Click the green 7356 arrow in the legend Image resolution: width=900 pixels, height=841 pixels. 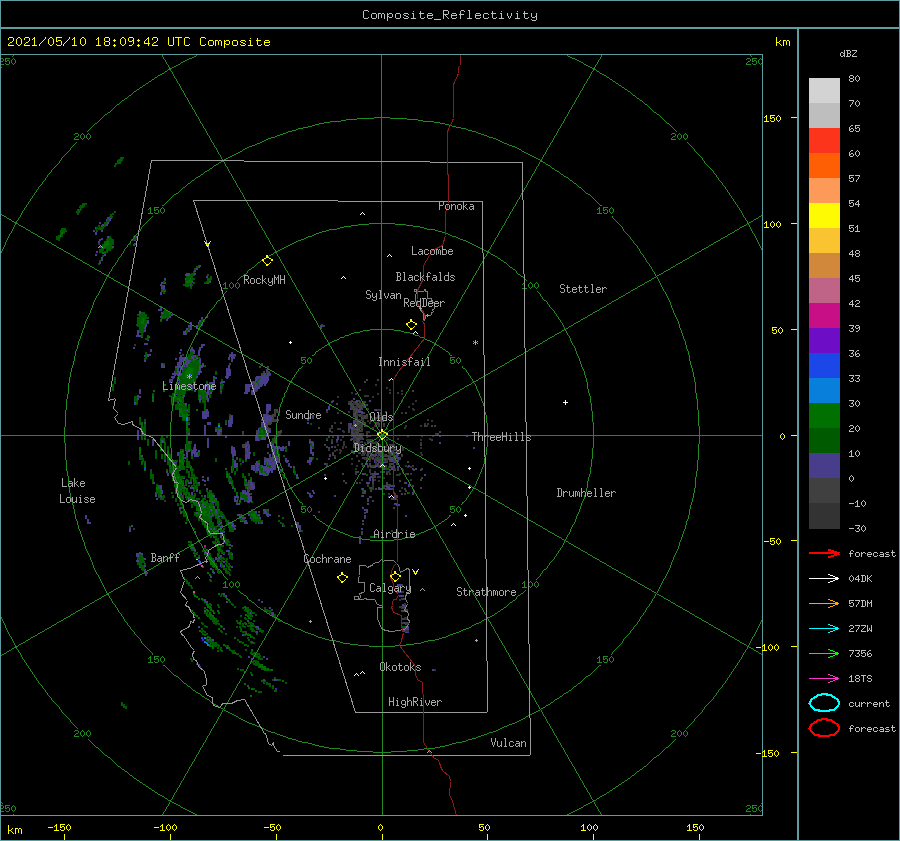tap(824, 653)
